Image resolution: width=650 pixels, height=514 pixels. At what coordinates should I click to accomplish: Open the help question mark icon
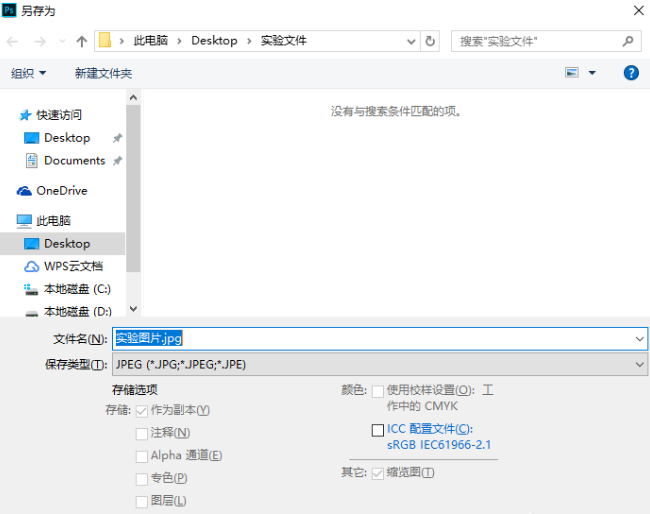[631, 73]
